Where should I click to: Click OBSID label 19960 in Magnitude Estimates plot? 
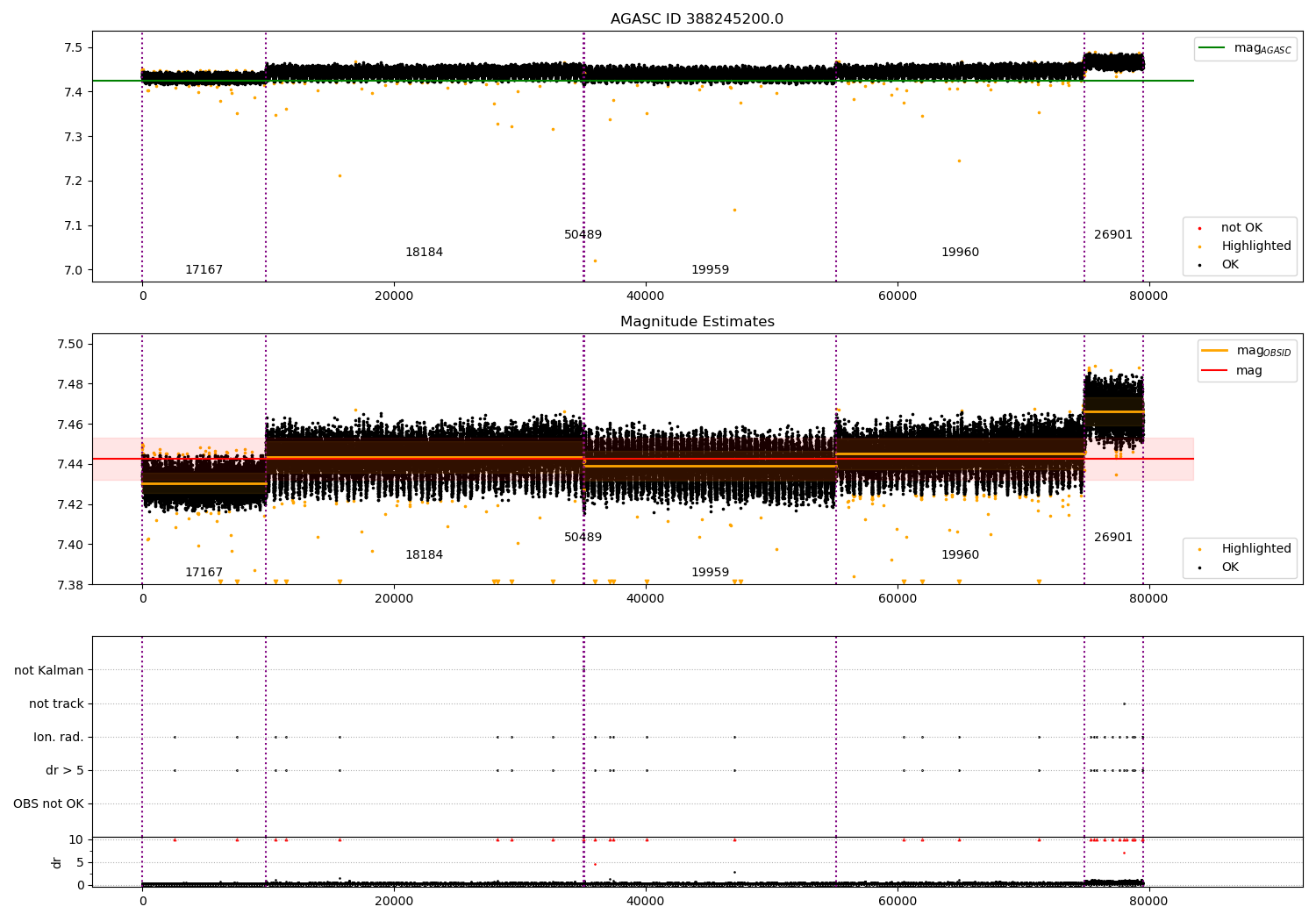click(x=960, y=555)
